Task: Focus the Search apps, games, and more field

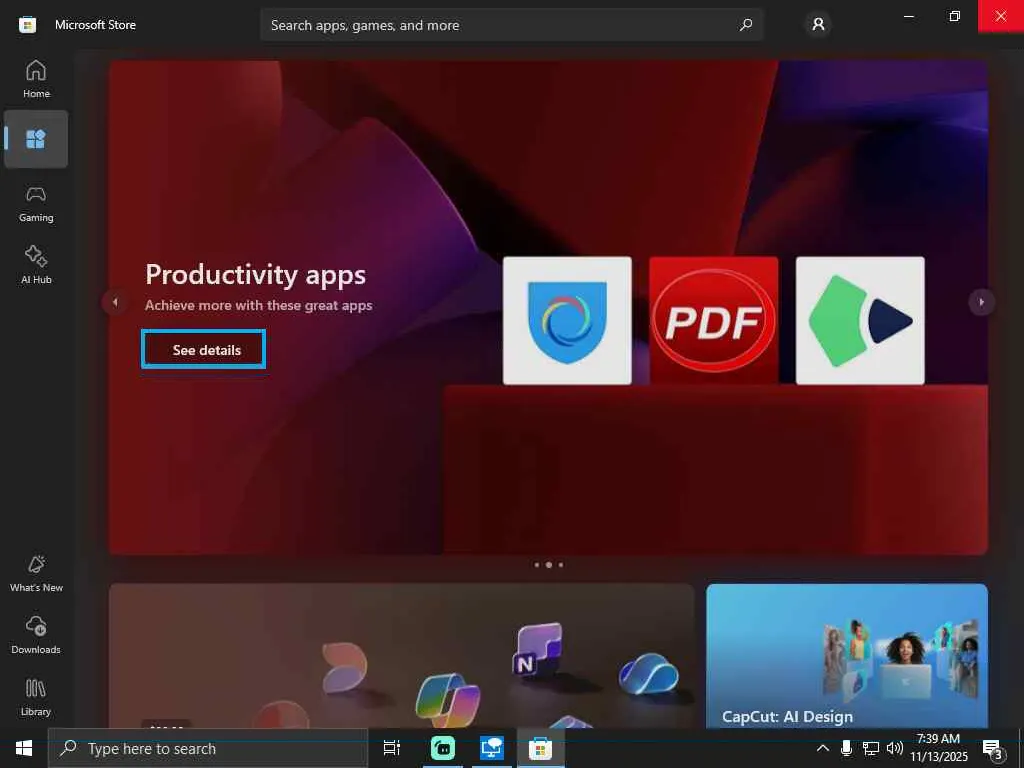Action: click(511, 25)
